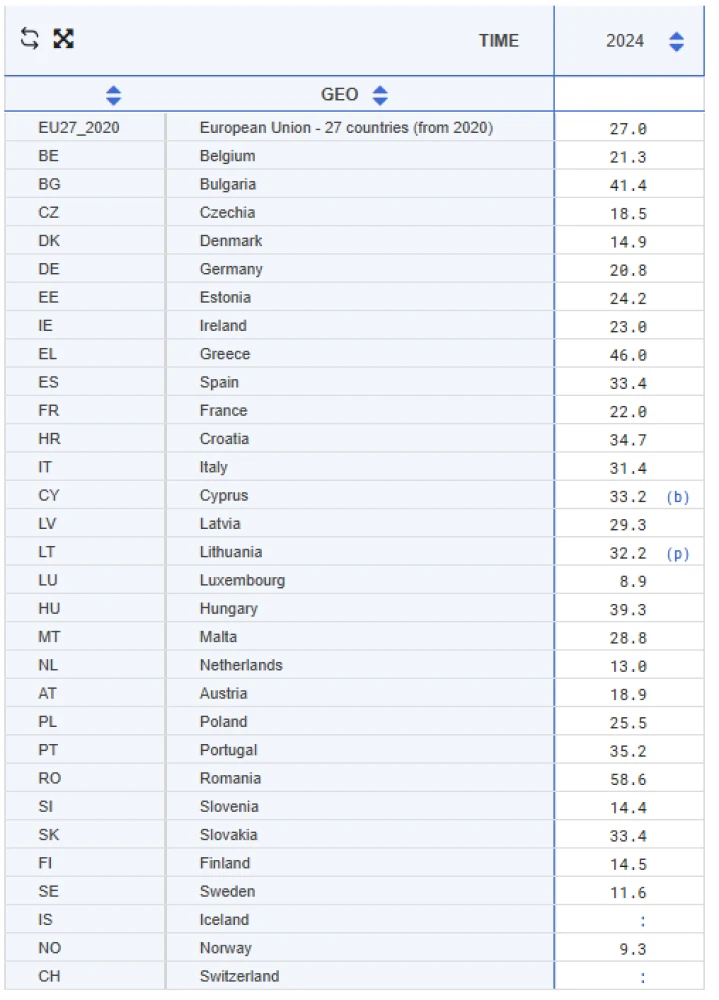Viewport: 719px width, 1000px height.
Task: Click the BG country code
Action: tap(49, 184)
